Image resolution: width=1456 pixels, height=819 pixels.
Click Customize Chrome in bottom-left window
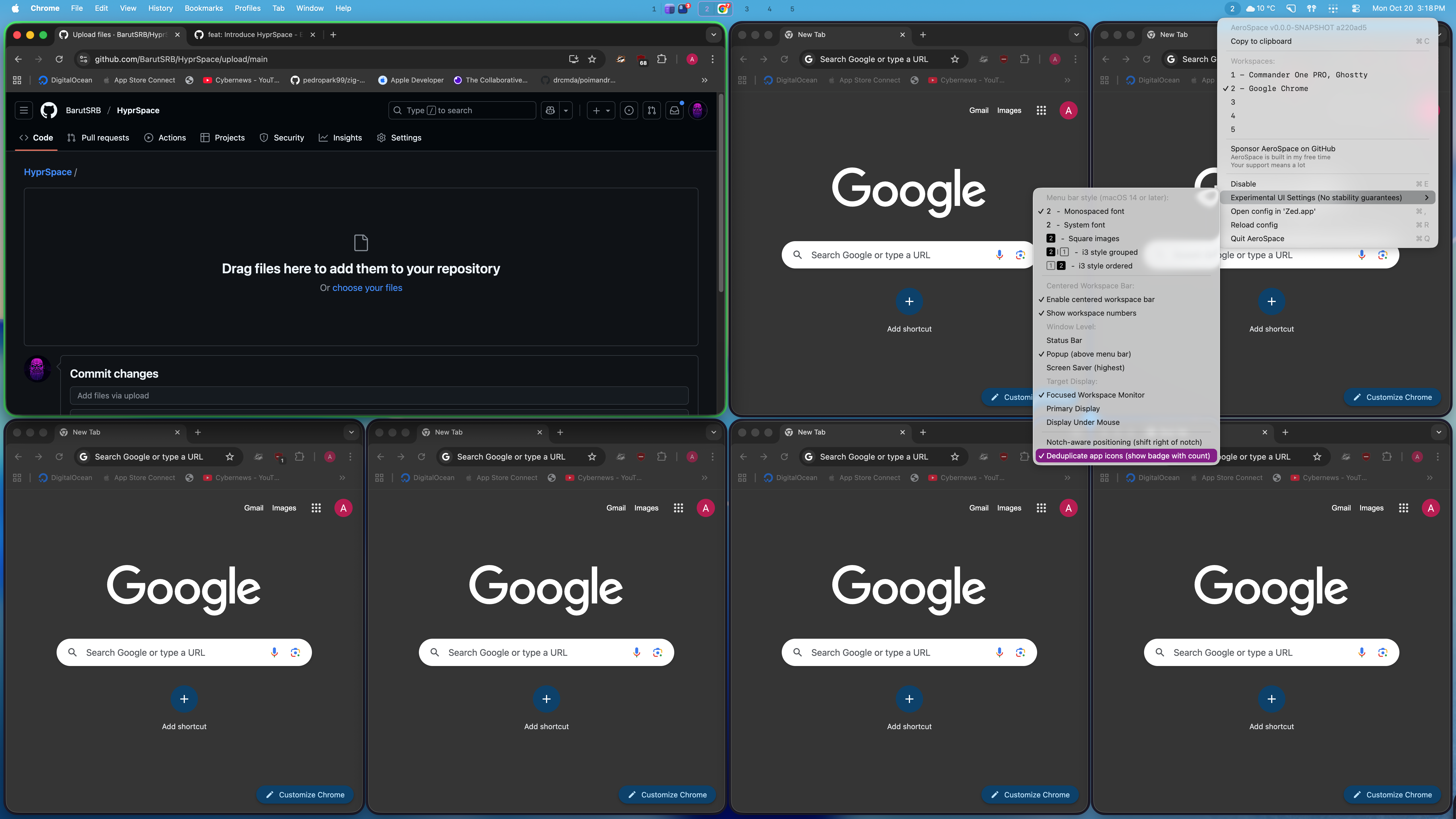click(x=305, y=795)
